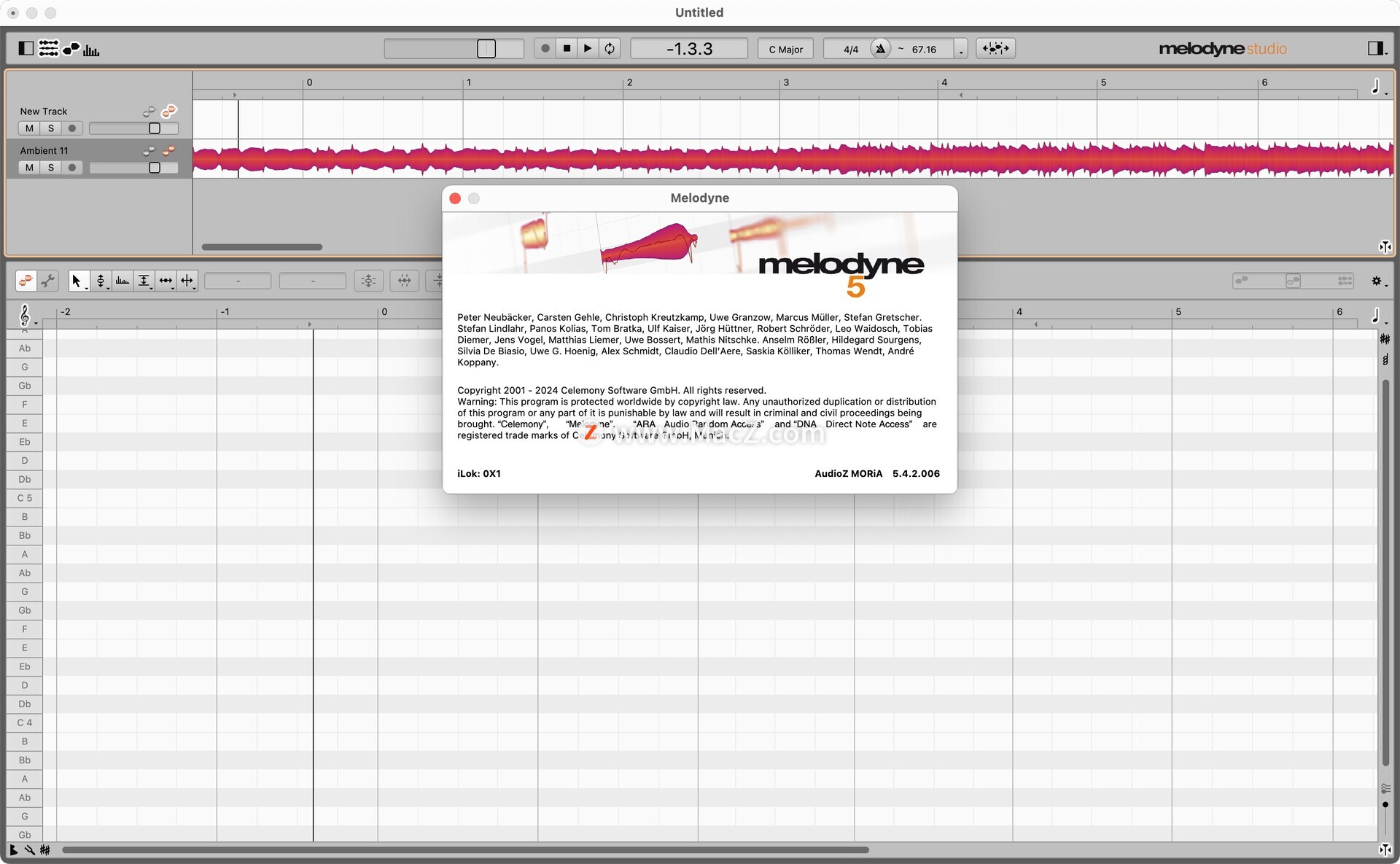Set New Track as edit track (orange blobs)
Screen dimensions: 1400x864
tap(168, 111)
